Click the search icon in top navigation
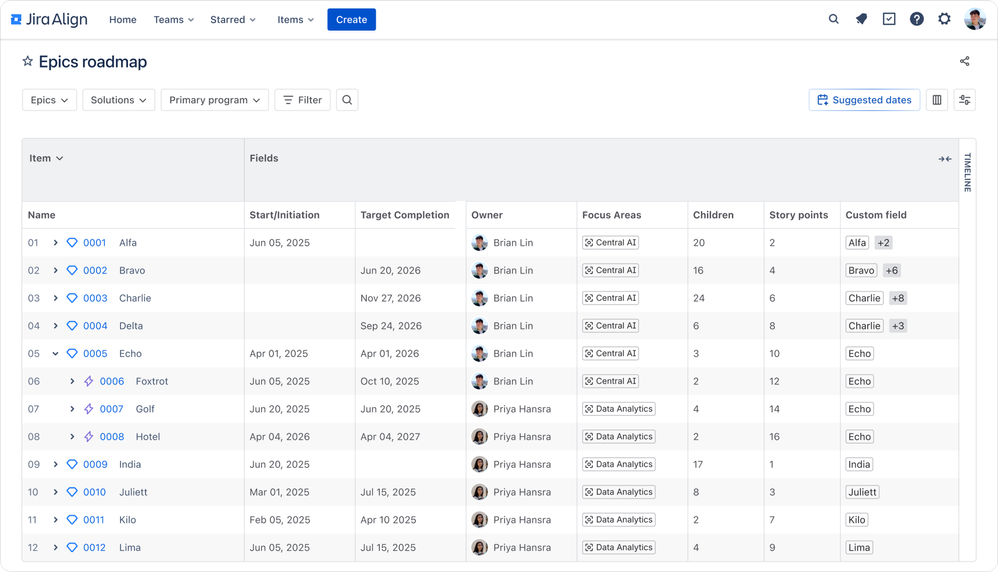 click(x=833, y=19)
